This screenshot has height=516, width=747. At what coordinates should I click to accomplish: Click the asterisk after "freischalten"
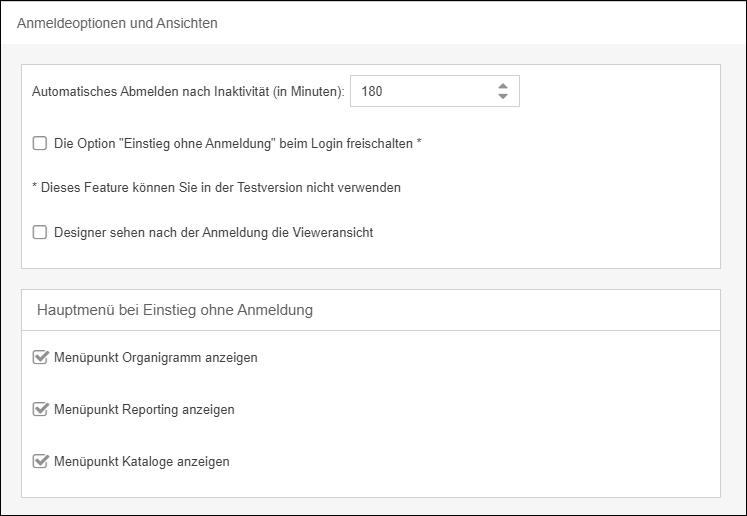tap(419, 143)
